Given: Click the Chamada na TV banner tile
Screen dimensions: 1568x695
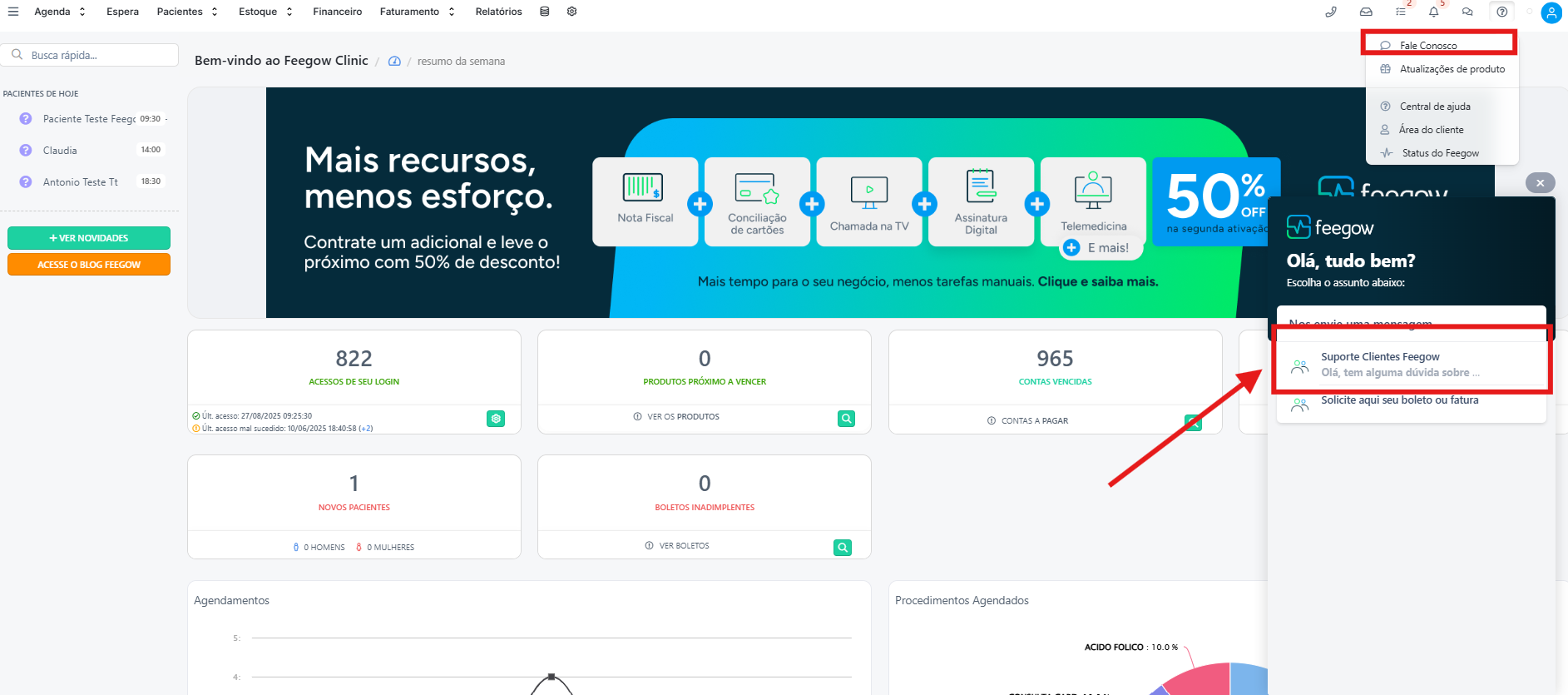Looking at the screenshot, I should coord(869,201).
